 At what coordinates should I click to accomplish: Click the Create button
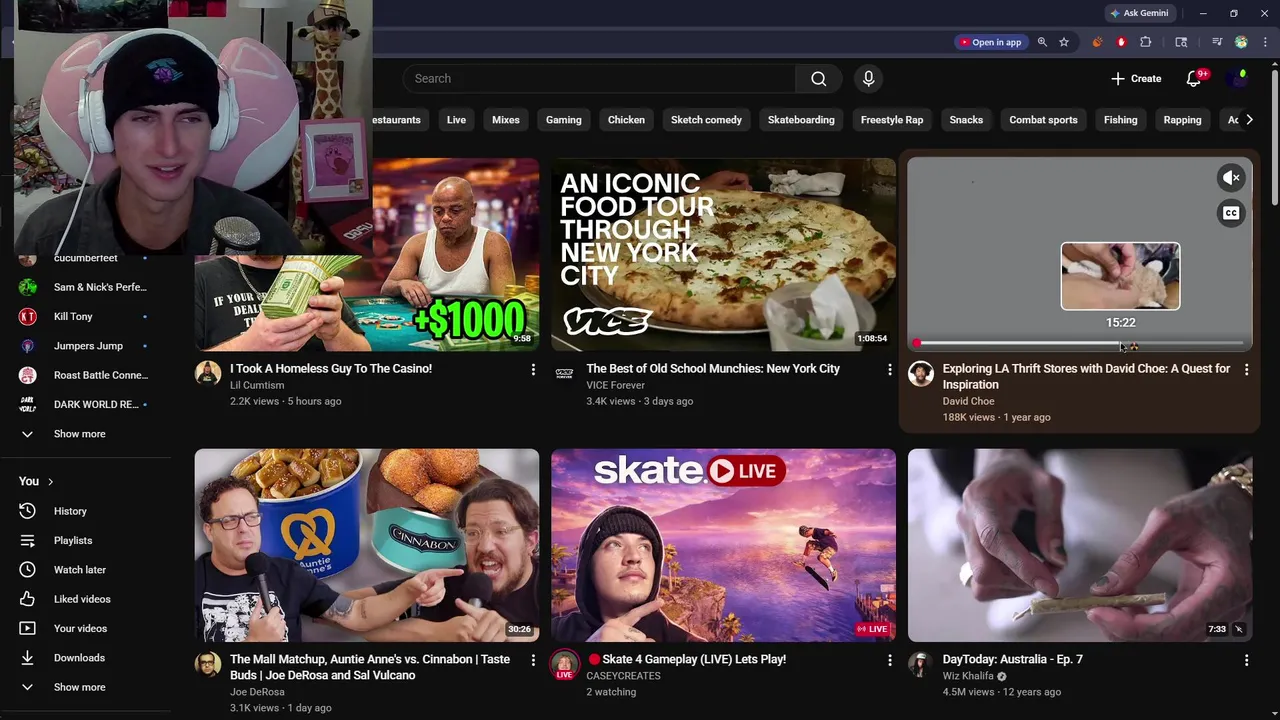tap(1135, 78)
